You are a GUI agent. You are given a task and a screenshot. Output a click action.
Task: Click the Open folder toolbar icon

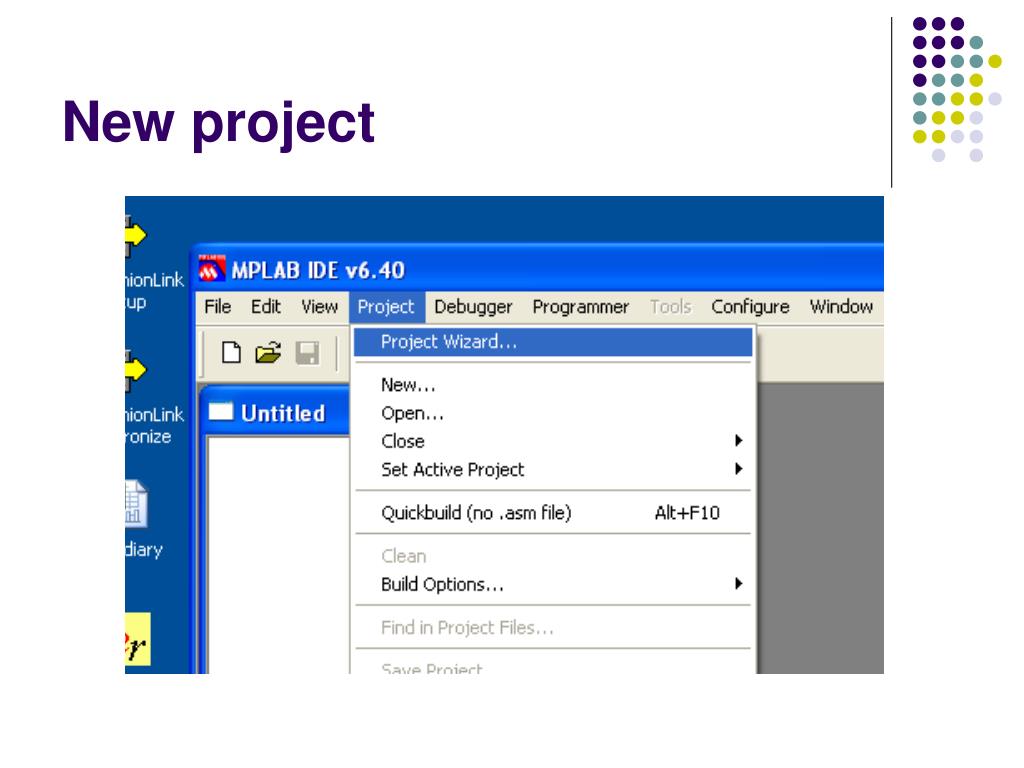coord(268,353)
